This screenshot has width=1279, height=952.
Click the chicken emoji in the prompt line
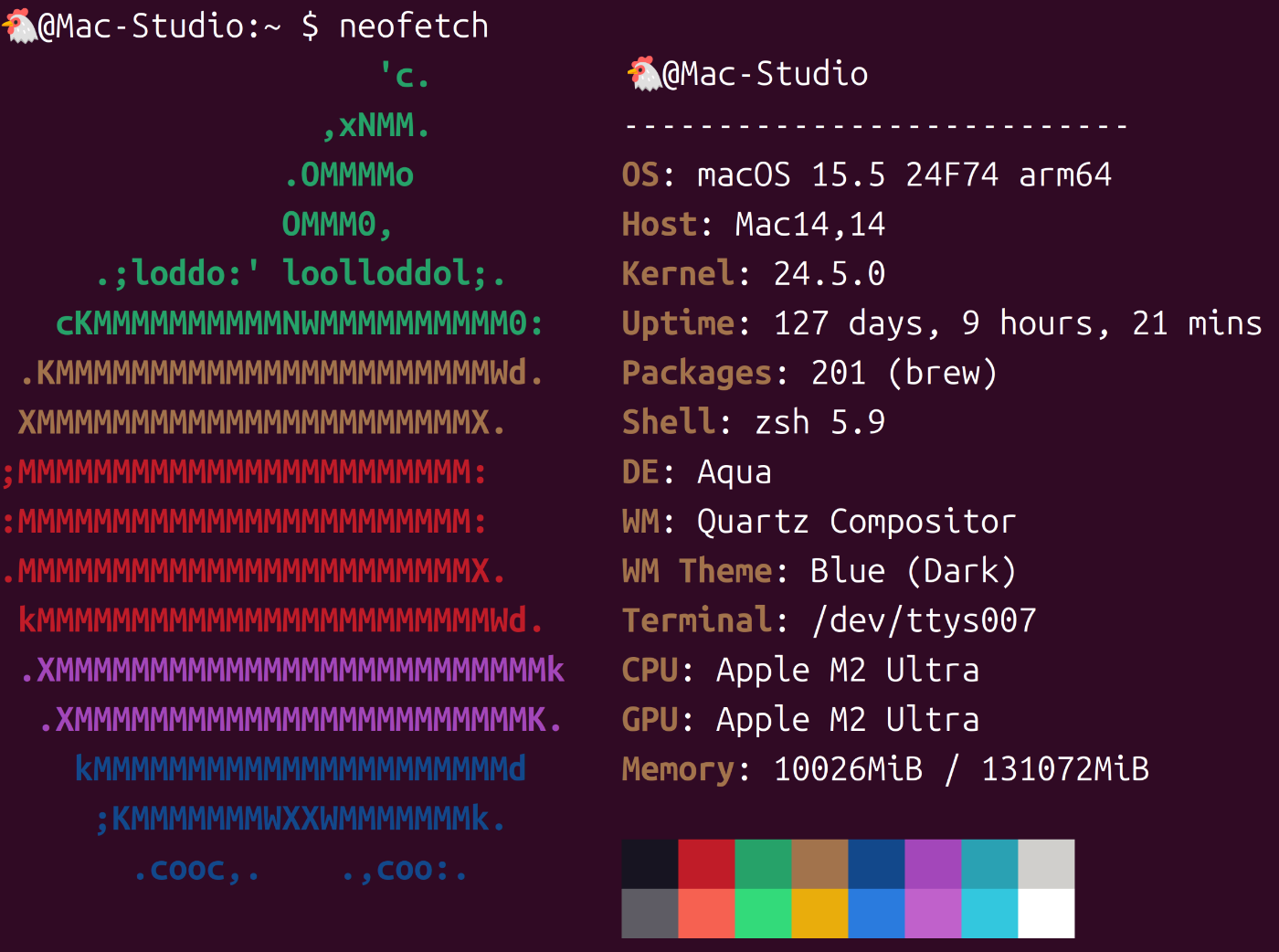point(19,26)
